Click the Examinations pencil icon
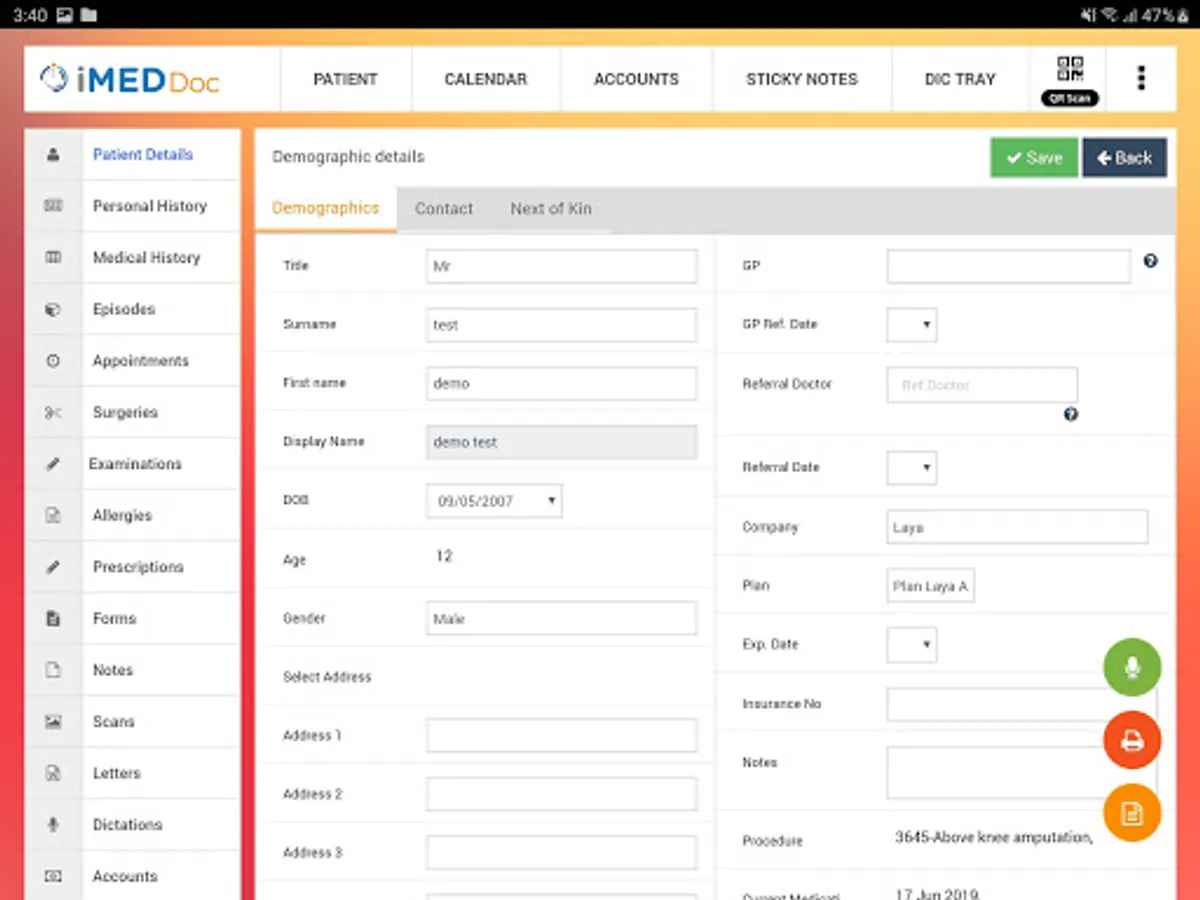Viewport: 1200px width, 900px height. pyautogui.click(x=53, y=464)
